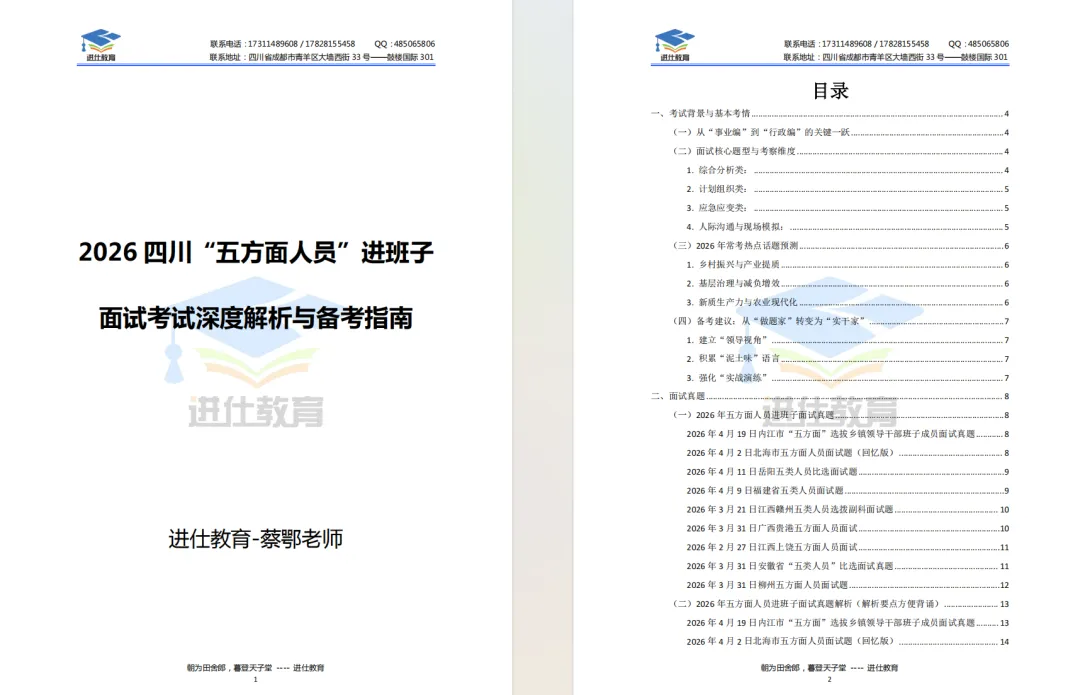Viewport: 1080px width, 695px height.
Task: Click 'QQ:485065806' on the cover page header
Action: pyautogui.click(x=404, y=43)
